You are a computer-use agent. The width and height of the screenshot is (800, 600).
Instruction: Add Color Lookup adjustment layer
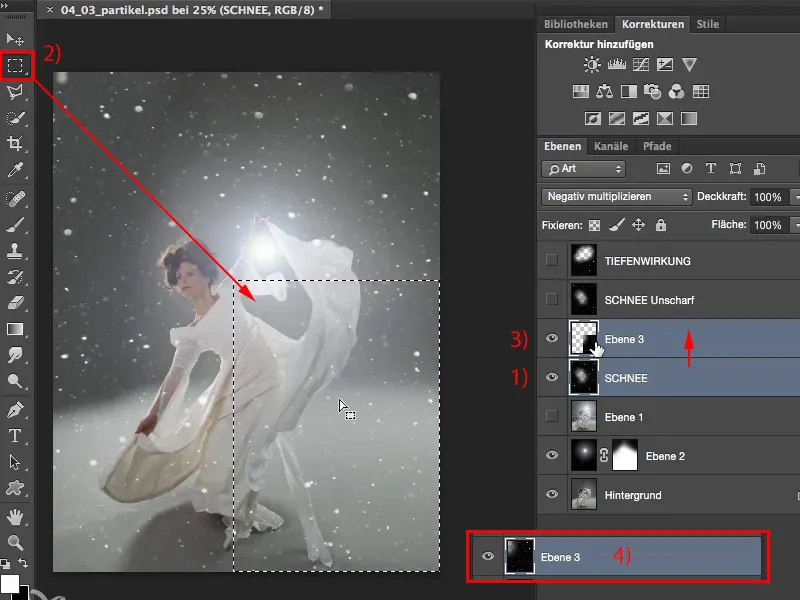coord(701,92)
